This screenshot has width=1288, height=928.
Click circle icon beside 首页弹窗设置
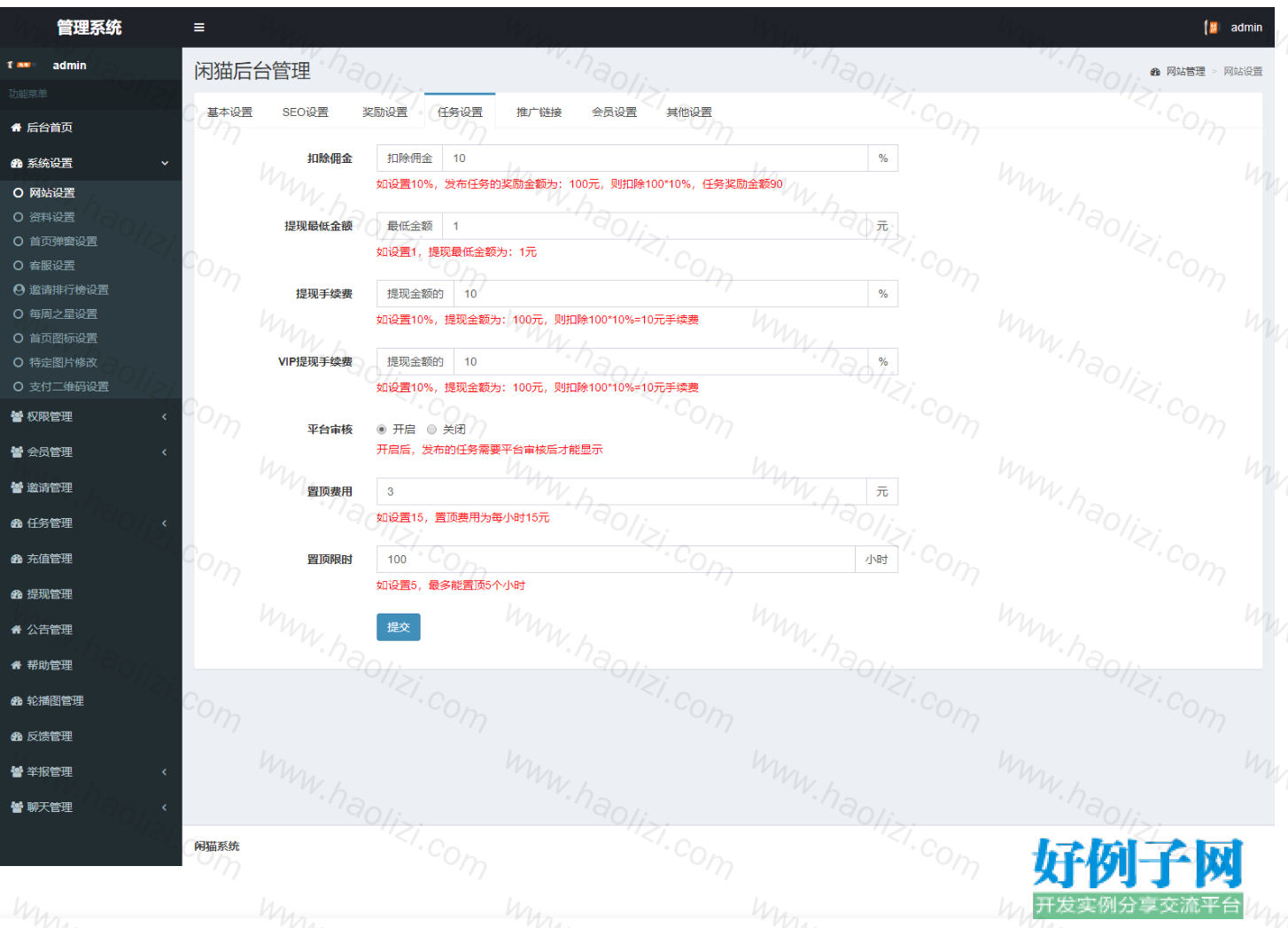(18, 241)
